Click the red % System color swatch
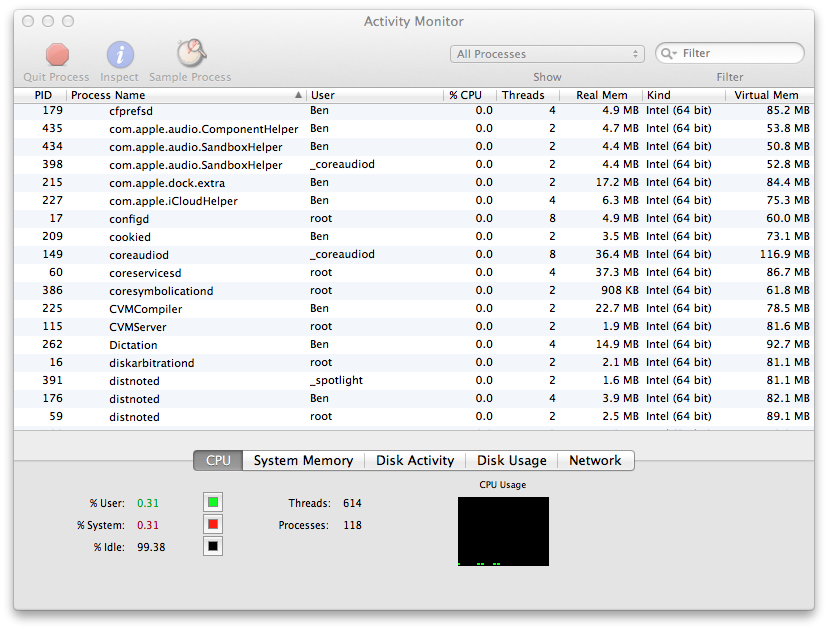 pyautogui.click(x=213, y=524)
